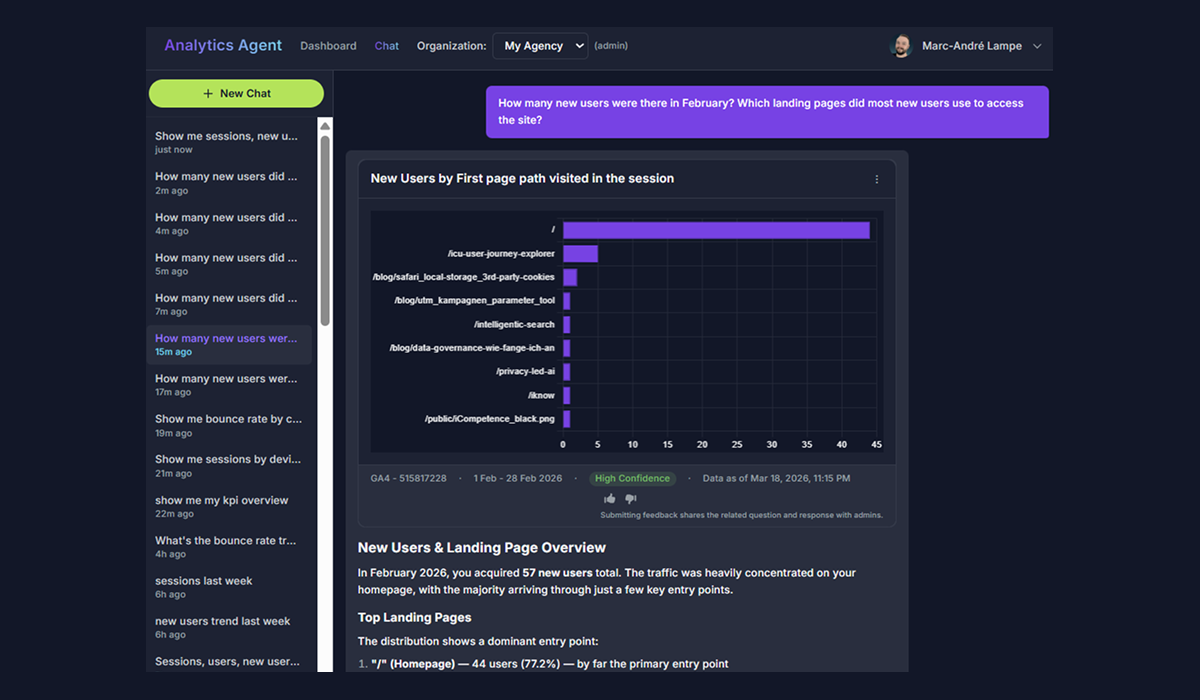Switch to the Chat tab
The image size is (1200, 700).
coord(387,46)
